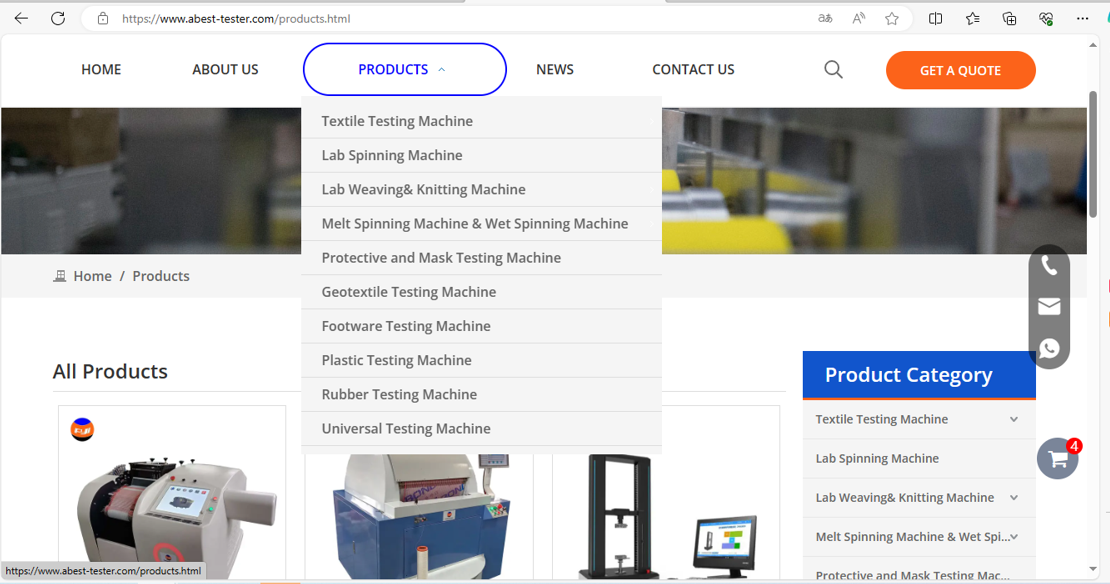Expand the Lab Weaving& Knitting Machine category

click(1013, 497)
